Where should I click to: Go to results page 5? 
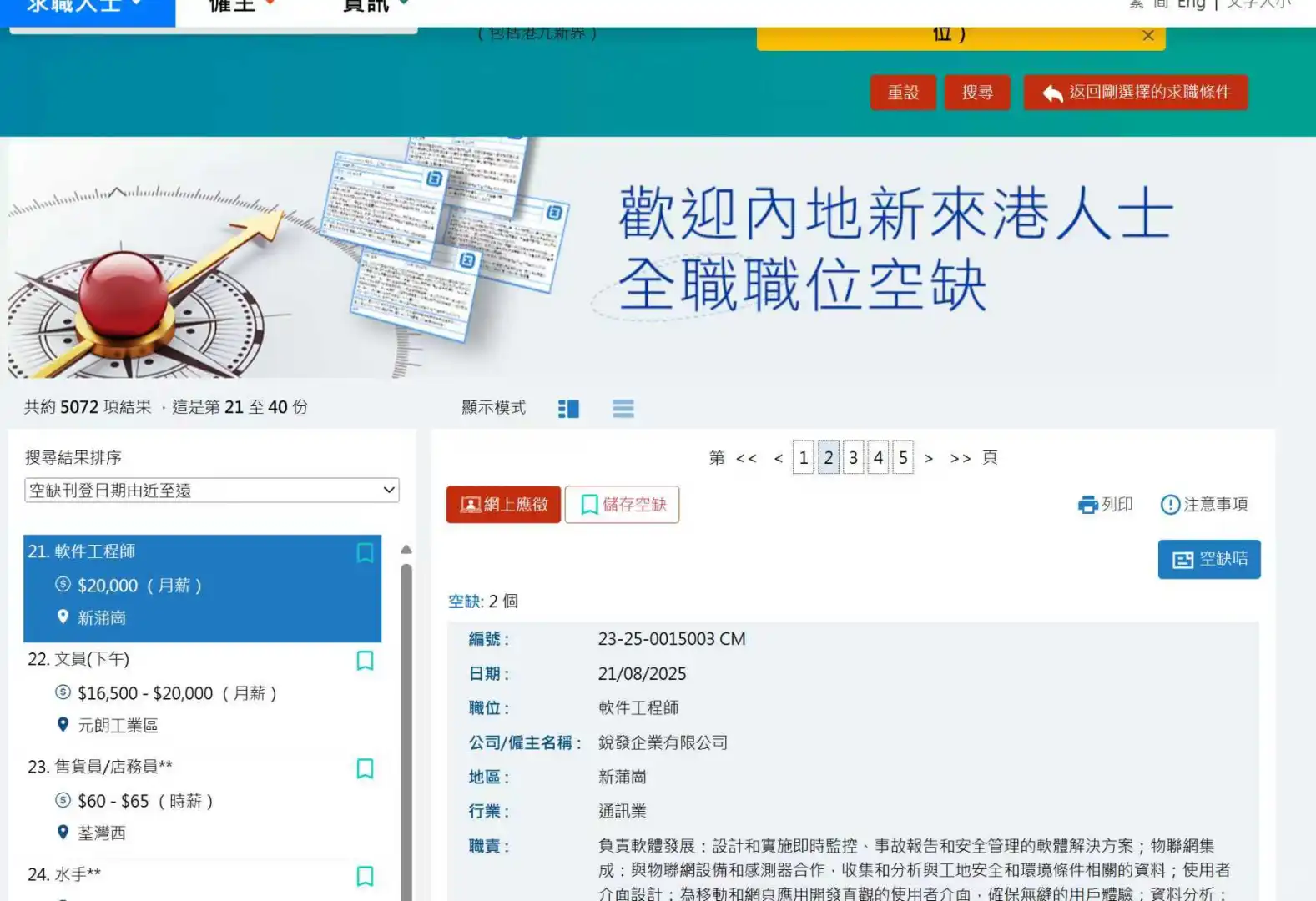click(x=903, y=457)
